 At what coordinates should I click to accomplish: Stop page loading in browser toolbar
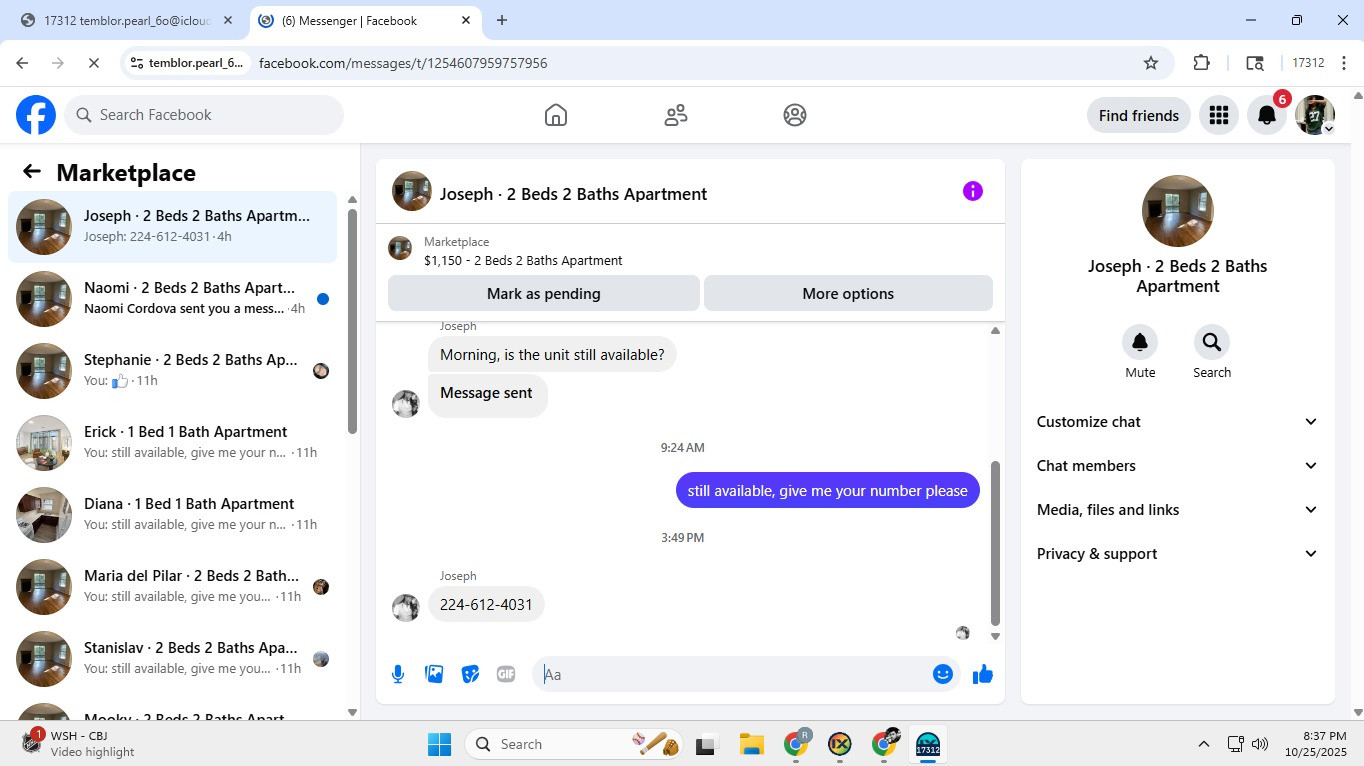click(93, 63)
